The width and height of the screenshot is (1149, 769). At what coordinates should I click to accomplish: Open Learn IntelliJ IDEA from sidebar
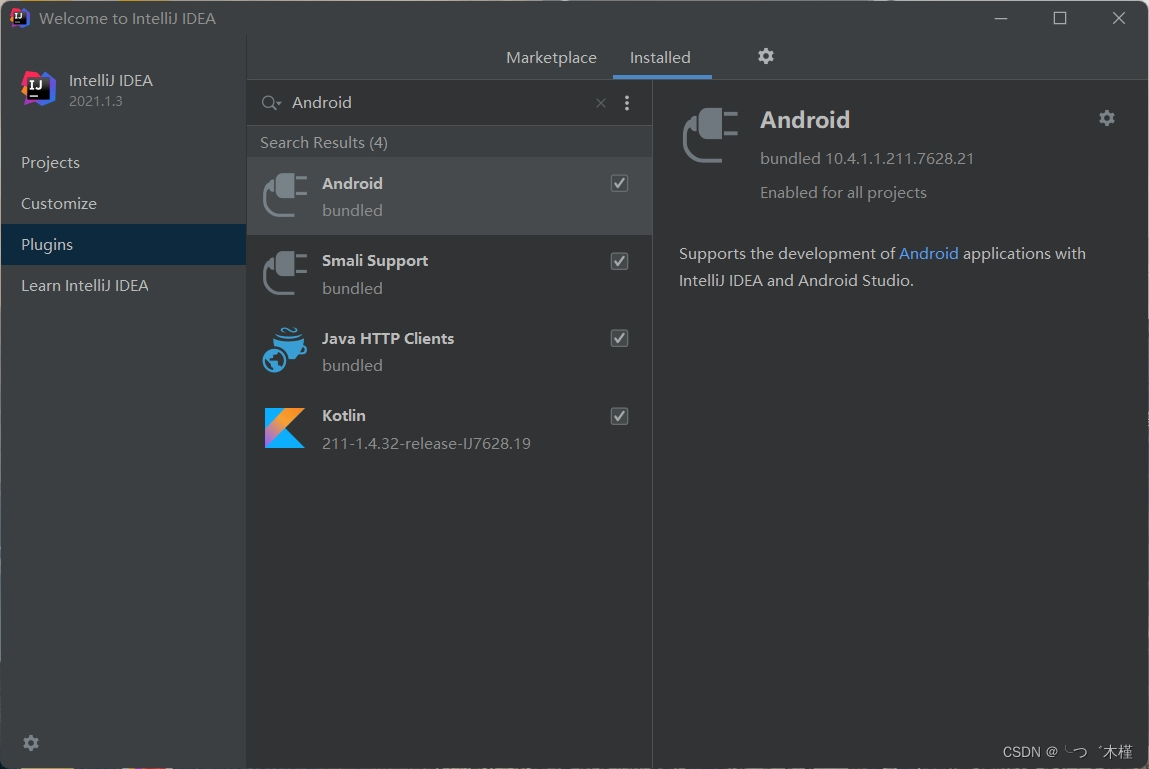(87, 285)
